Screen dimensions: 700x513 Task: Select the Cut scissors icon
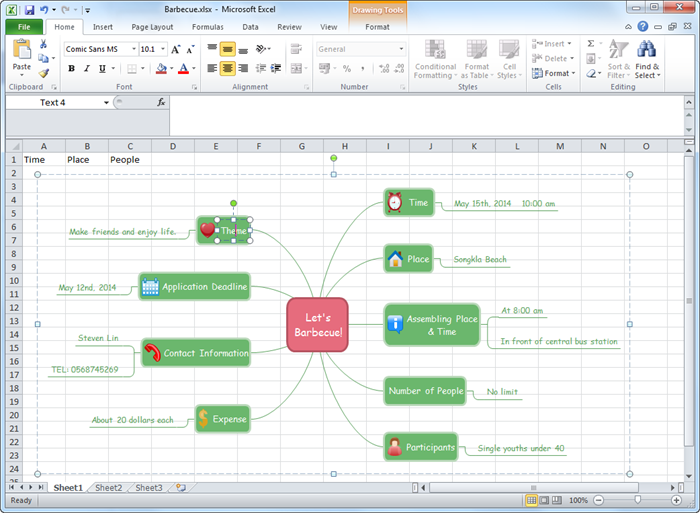click(44, 45)
